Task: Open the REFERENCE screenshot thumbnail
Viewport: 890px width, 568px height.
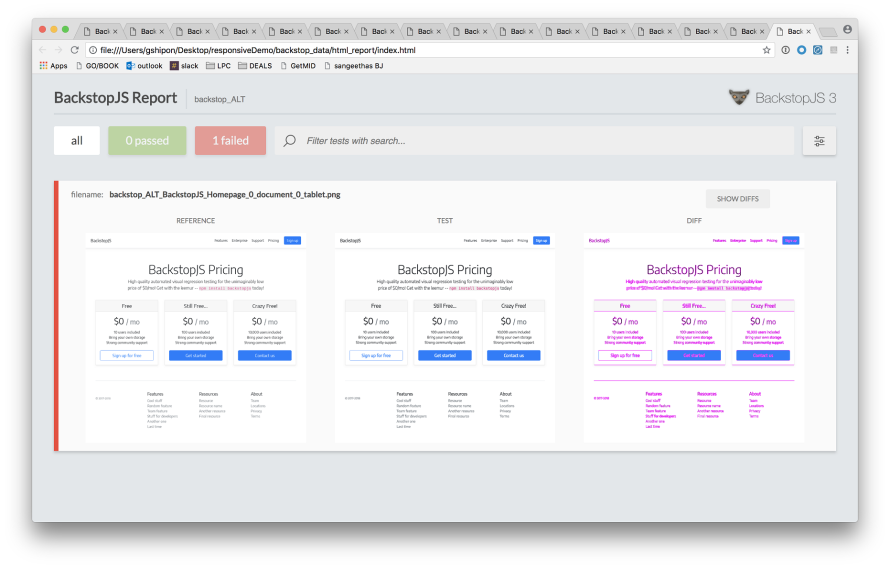Action: point(196,337)
